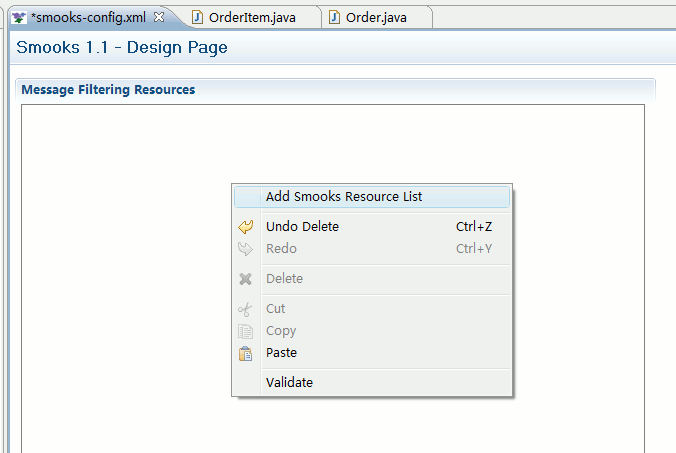The width and height of the screenshot is (676, 453).
Task: Choose Cut from the context menu
Action: point(372,309)
